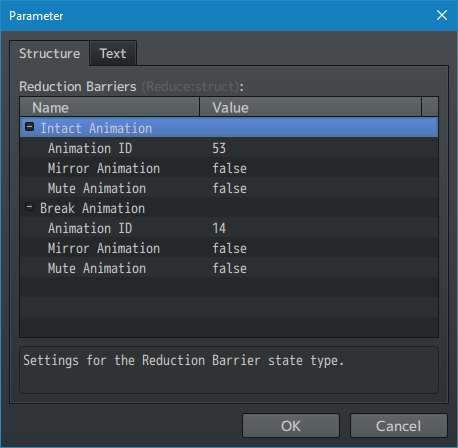
Task: Cancel the Parameter dialog
Action: [398, 426]
